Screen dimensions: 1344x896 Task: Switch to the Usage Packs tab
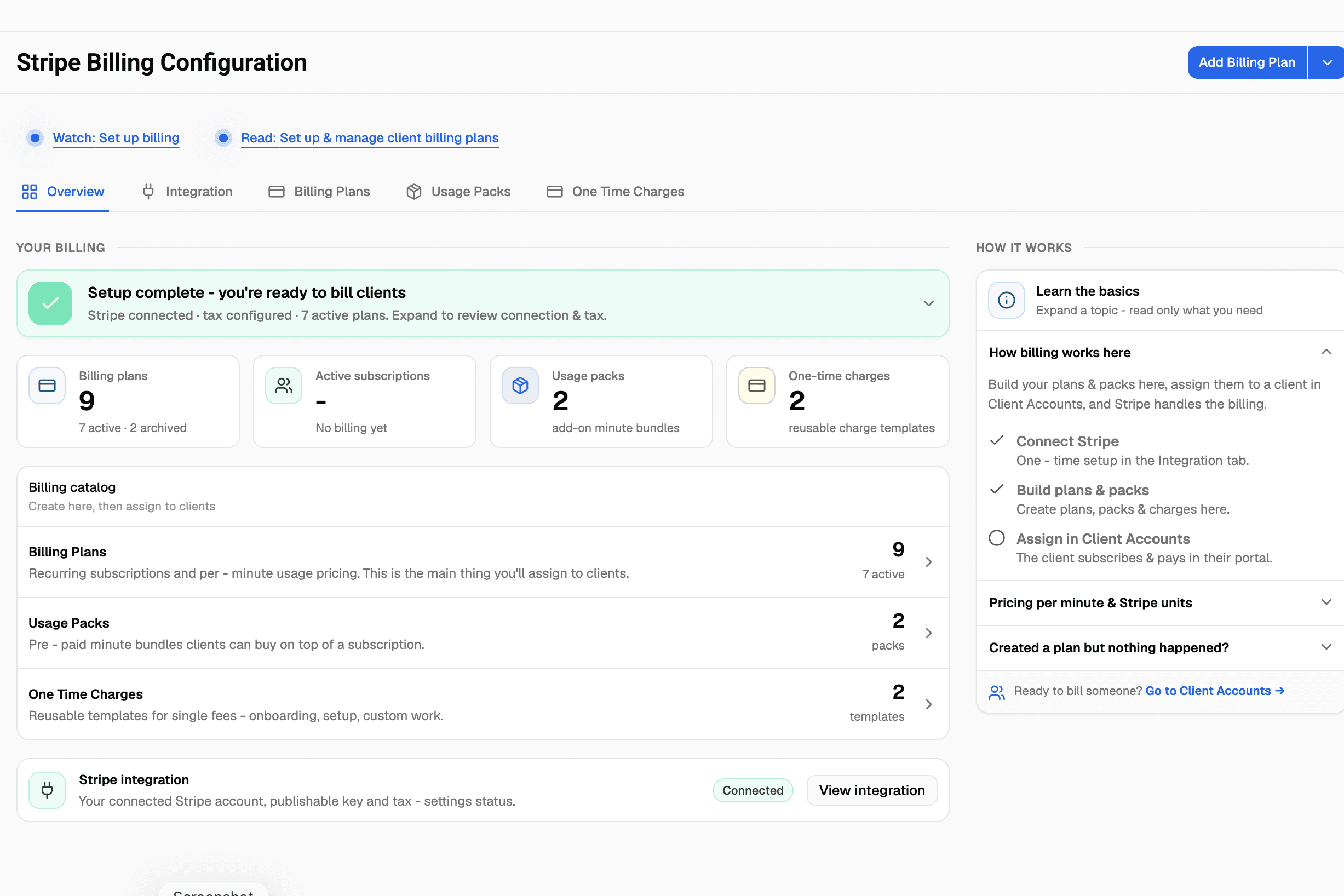pyautogui.click(x=458, y=192)
